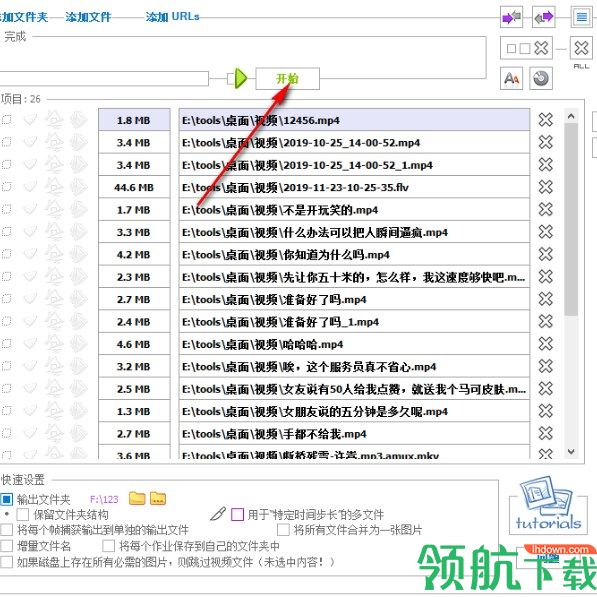Click the F:\123 output path link

104,499
